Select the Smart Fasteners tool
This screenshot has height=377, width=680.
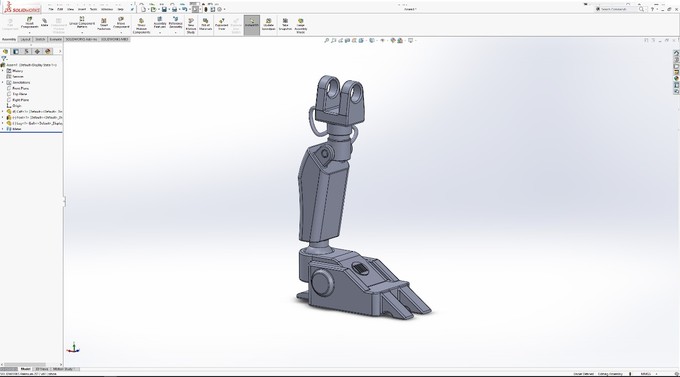pyautogui.click(x=104, y=24)
